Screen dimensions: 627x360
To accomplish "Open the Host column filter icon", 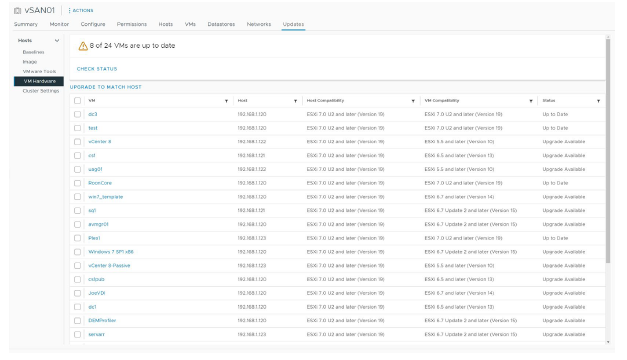I will (x=296, y=101).
